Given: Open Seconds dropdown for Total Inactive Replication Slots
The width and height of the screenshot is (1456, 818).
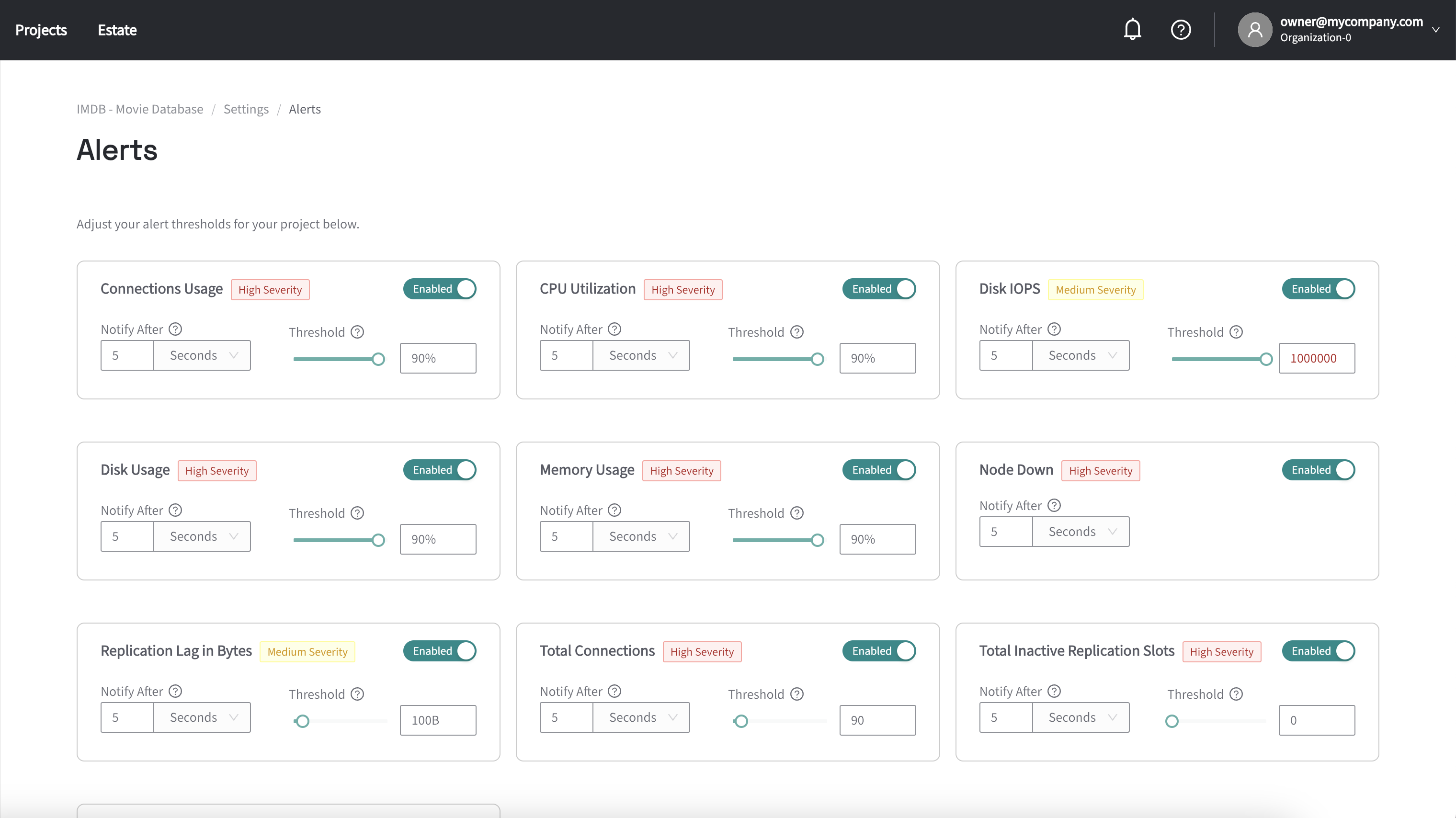Looking at the screenshot, I should 1081,717.
